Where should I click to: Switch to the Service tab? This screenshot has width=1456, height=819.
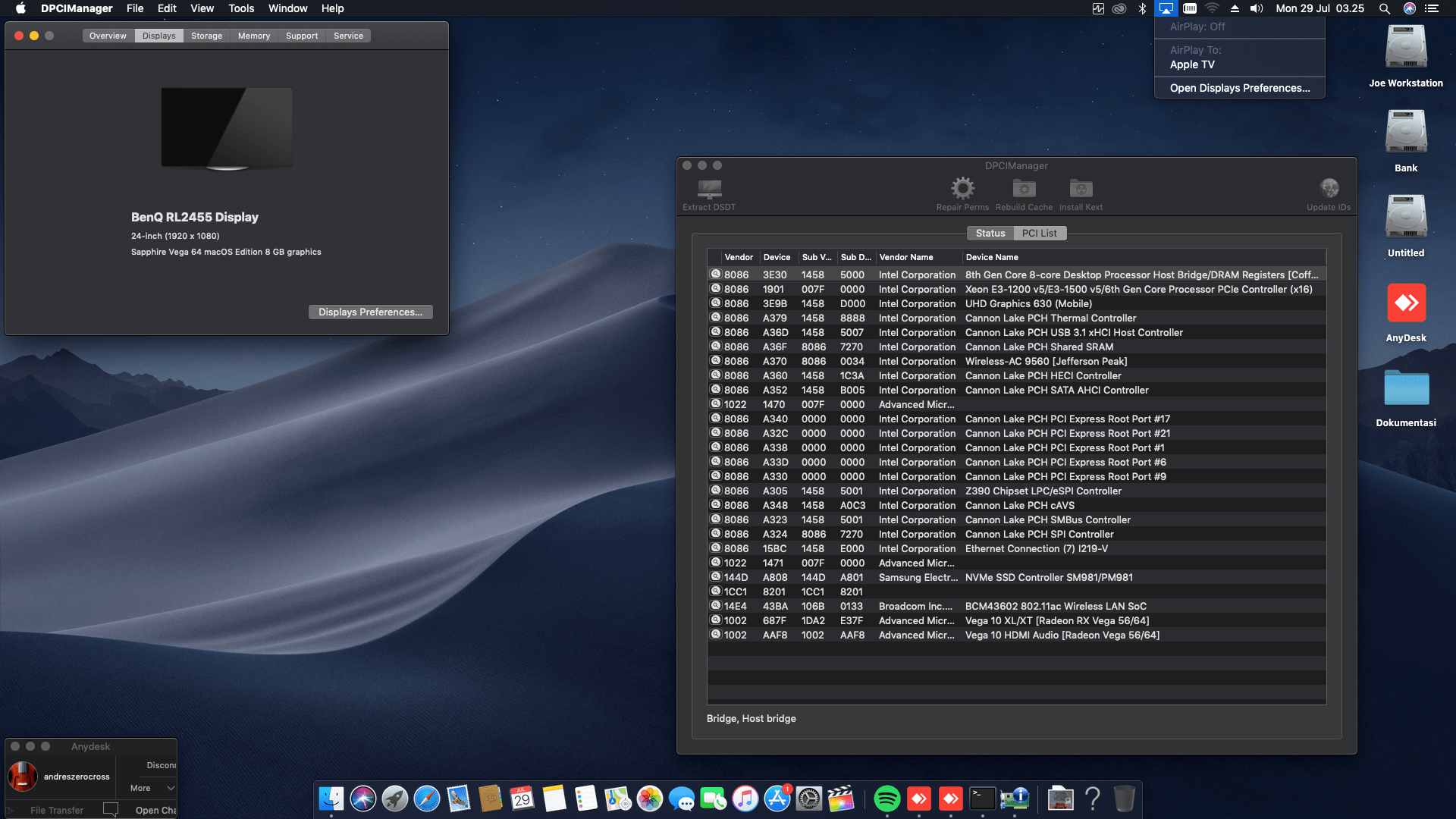(349, 36)
